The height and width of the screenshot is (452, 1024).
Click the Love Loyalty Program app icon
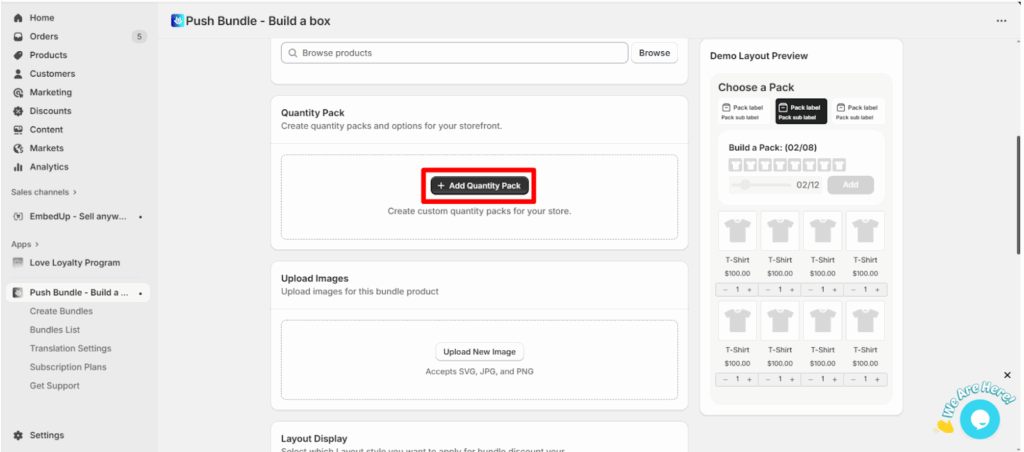[18, 263]
